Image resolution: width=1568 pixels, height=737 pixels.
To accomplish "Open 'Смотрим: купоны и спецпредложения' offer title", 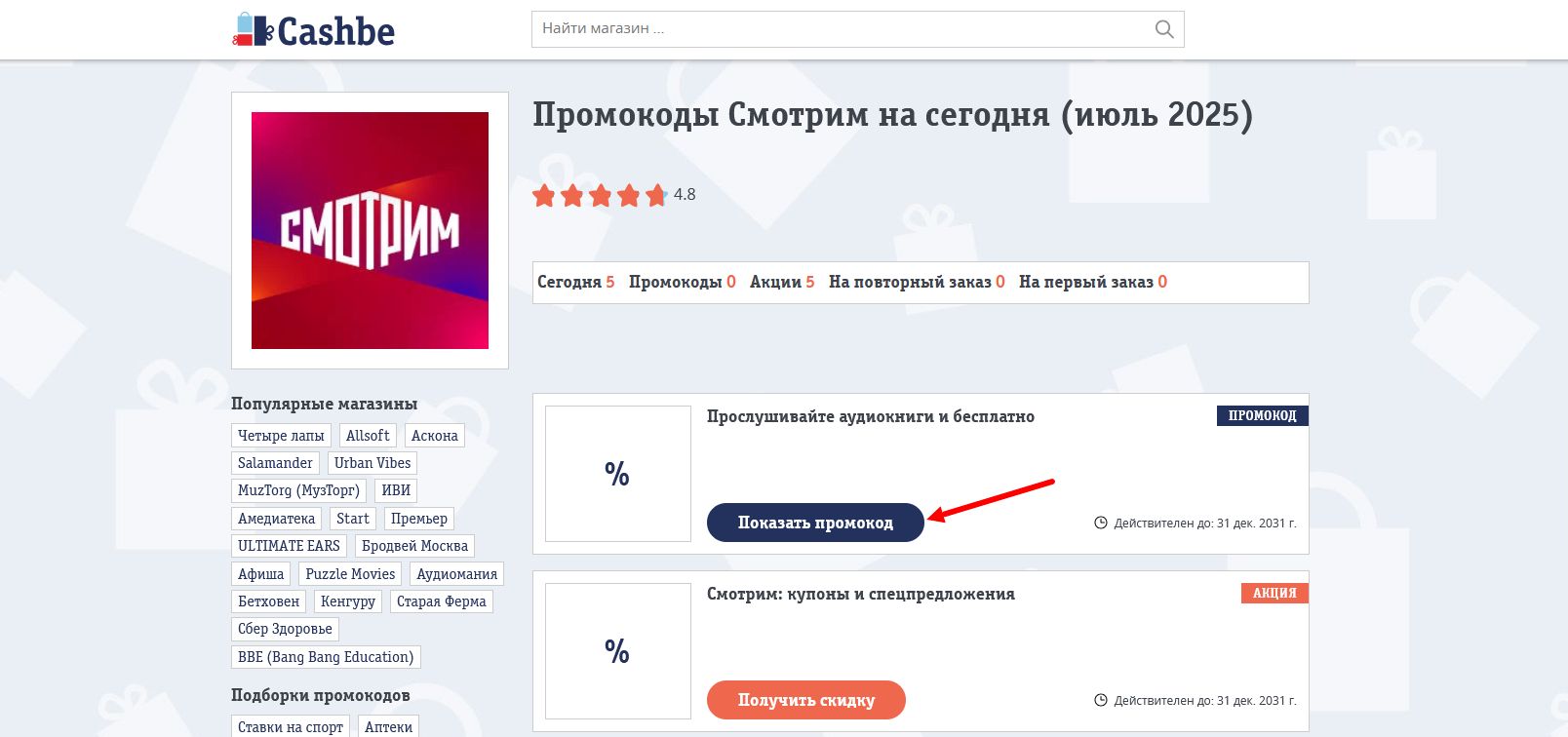I will pyautogui.click(x=861, y=594).
